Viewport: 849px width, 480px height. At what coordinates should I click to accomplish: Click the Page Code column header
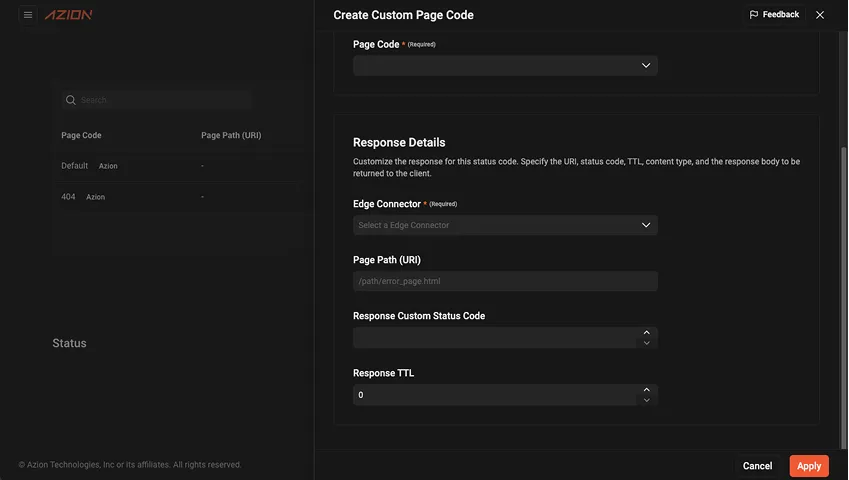pos(81,135)
